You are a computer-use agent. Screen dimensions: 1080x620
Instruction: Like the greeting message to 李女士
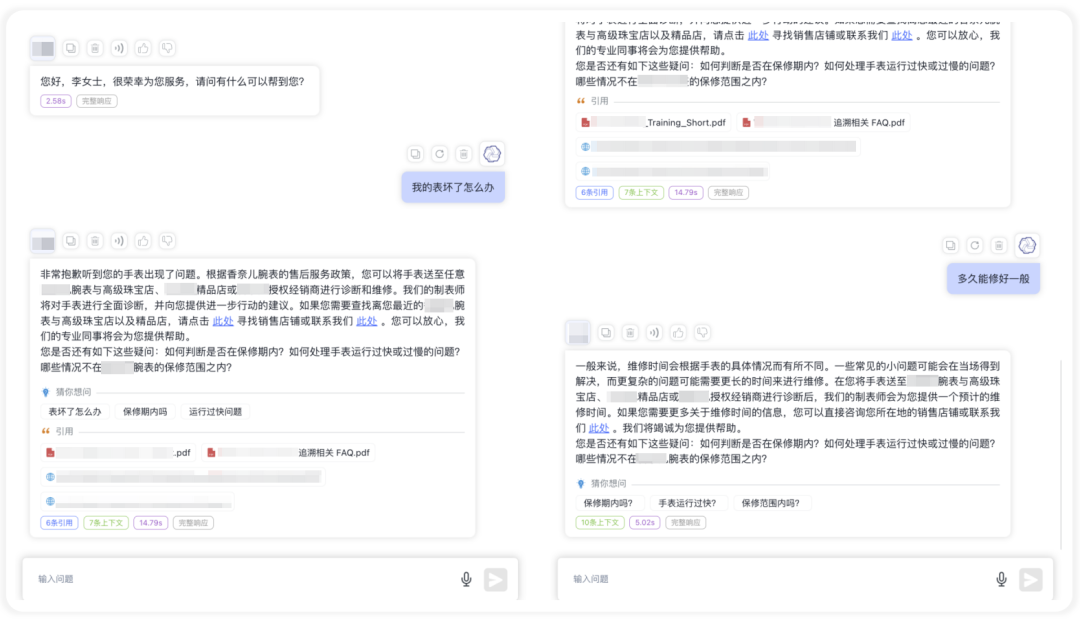(x=143, y=48)
